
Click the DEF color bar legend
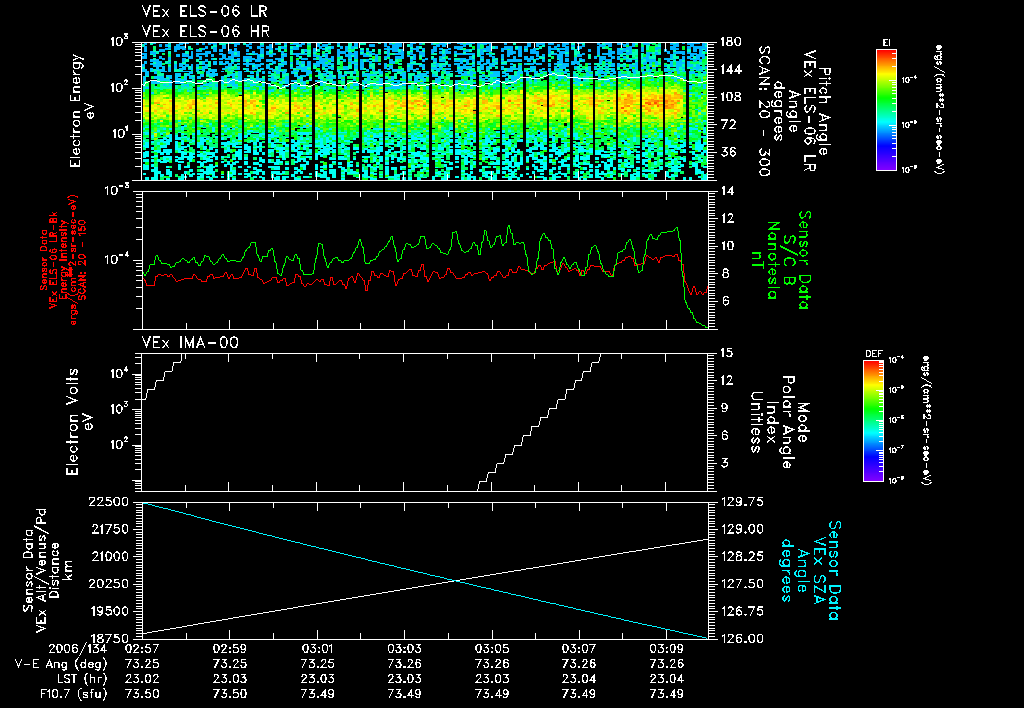point(873,421)
